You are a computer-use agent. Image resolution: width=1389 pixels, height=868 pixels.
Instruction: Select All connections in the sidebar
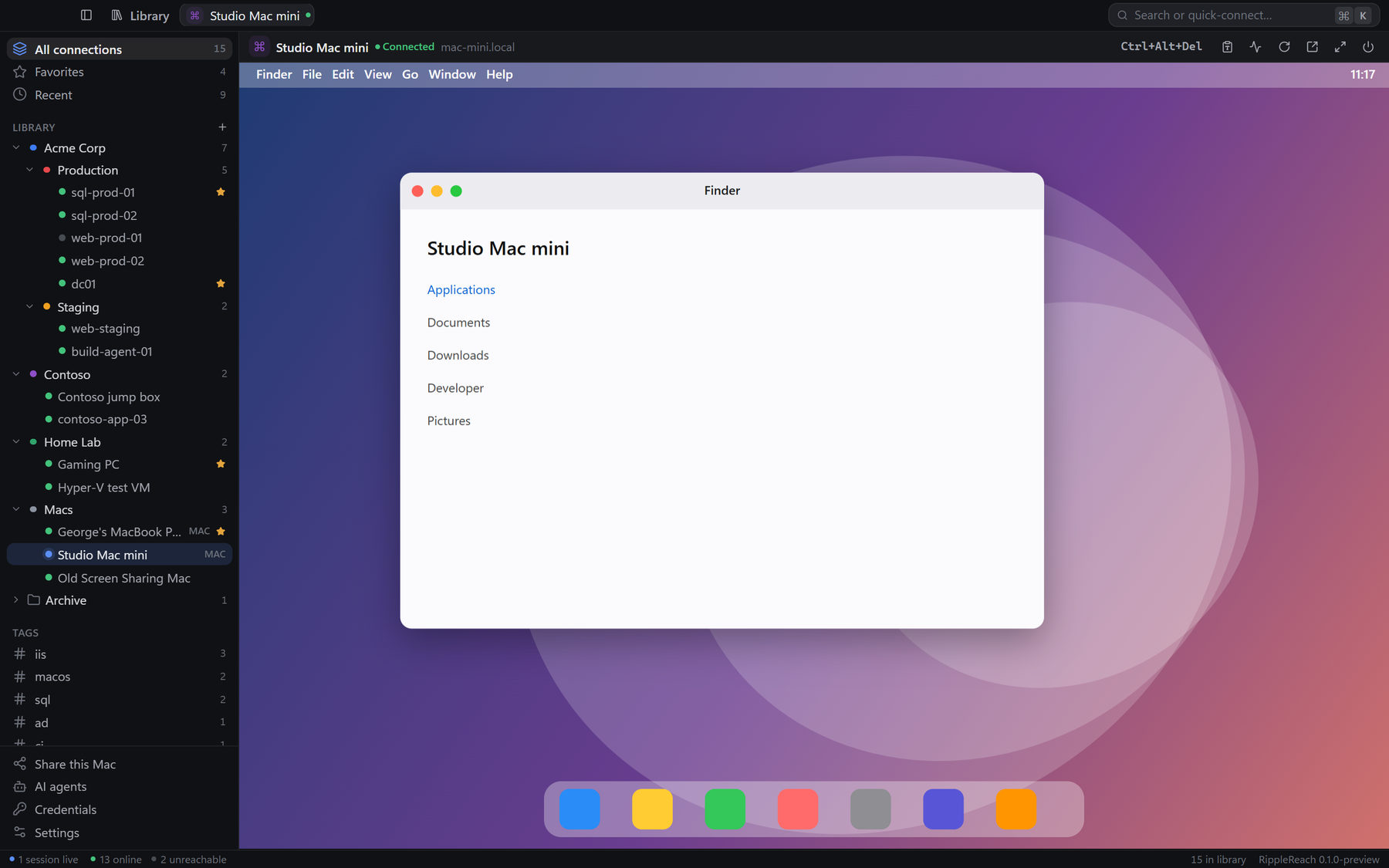coord(120,49)
